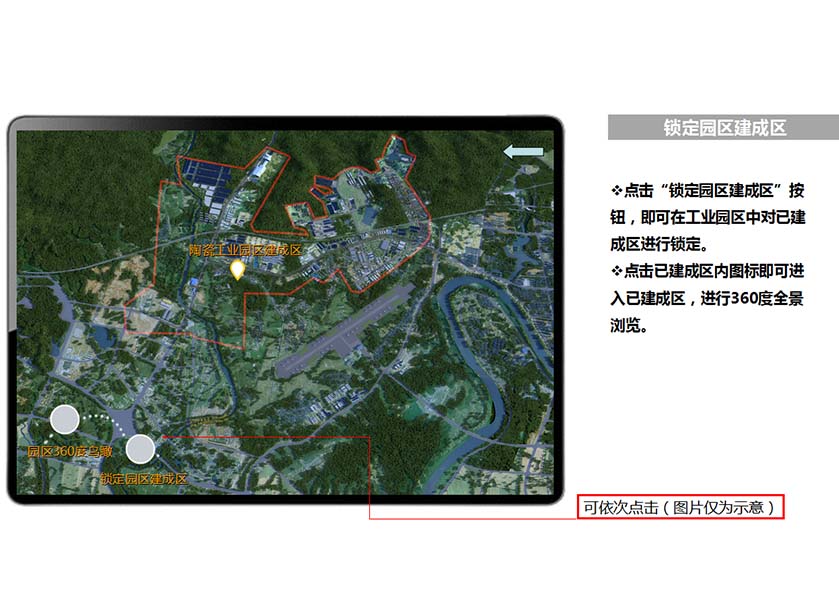Tap the yellow location pin marker
Screen dimensions: 839x598
pos(238,269)
